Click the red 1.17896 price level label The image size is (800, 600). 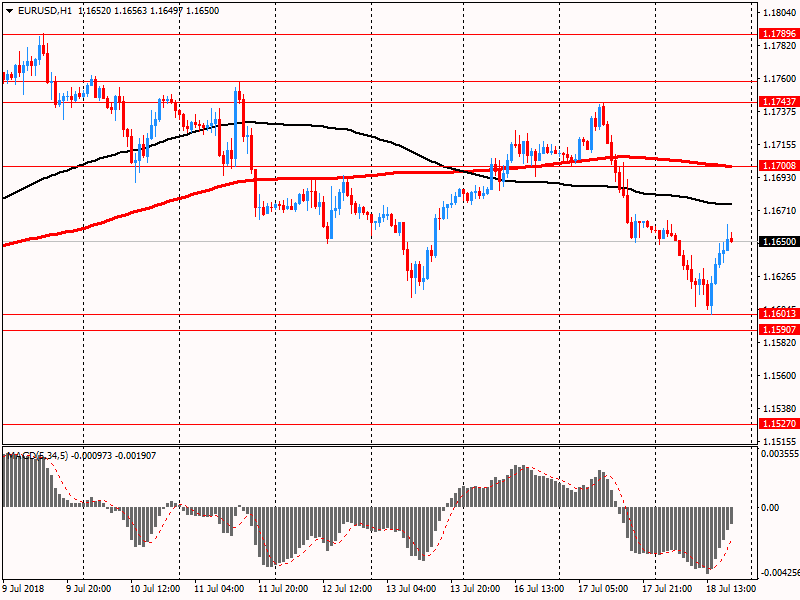[779, 34]
